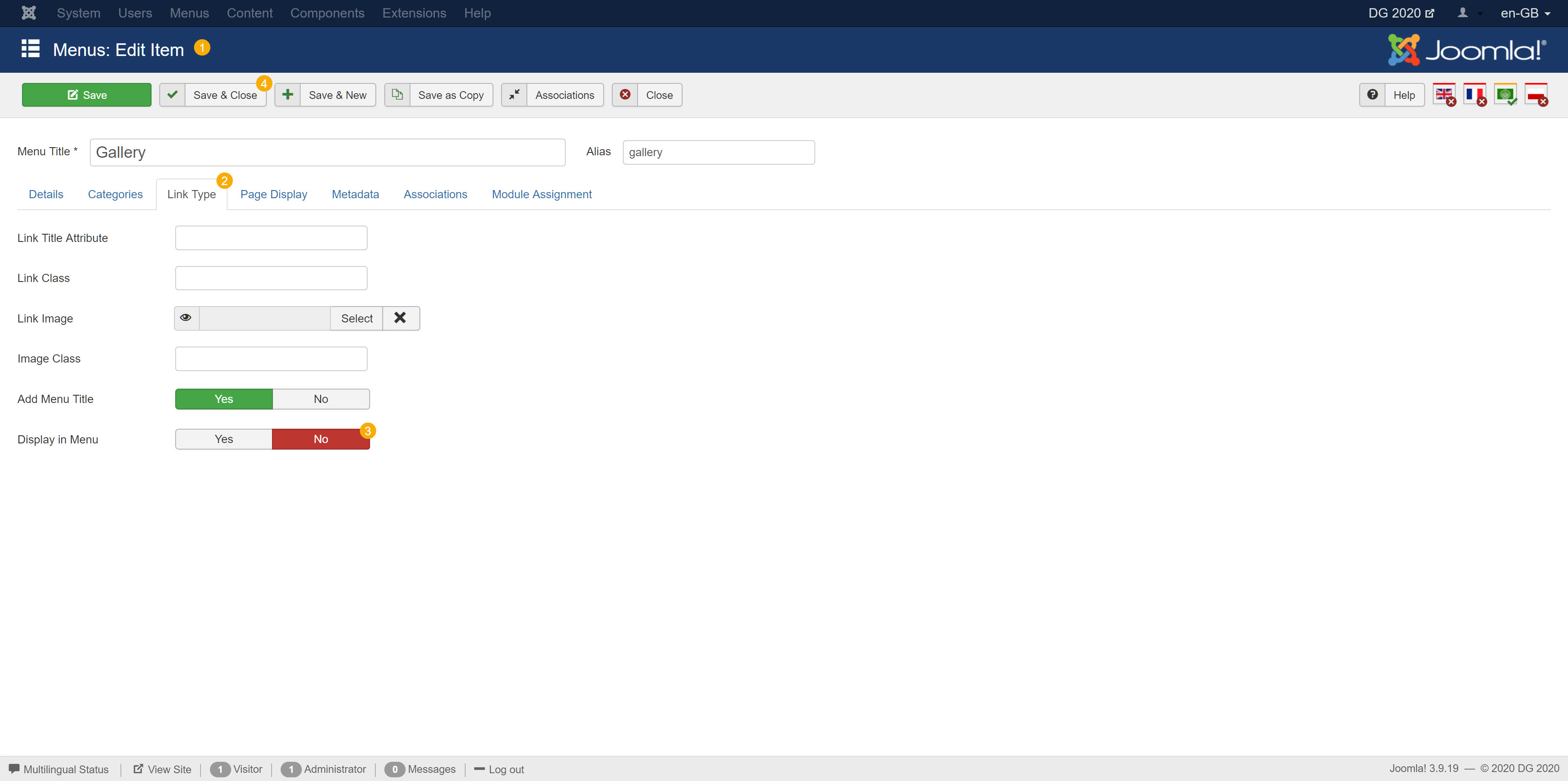Set Add Menu Title to Yes
The width and height of the screenshot is (1568, 781).
(x=223, y=399)
